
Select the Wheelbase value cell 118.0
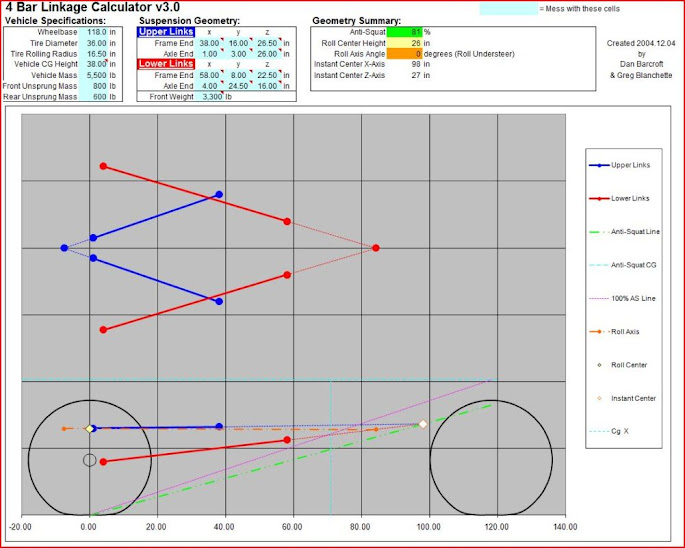tap(94, 32)
